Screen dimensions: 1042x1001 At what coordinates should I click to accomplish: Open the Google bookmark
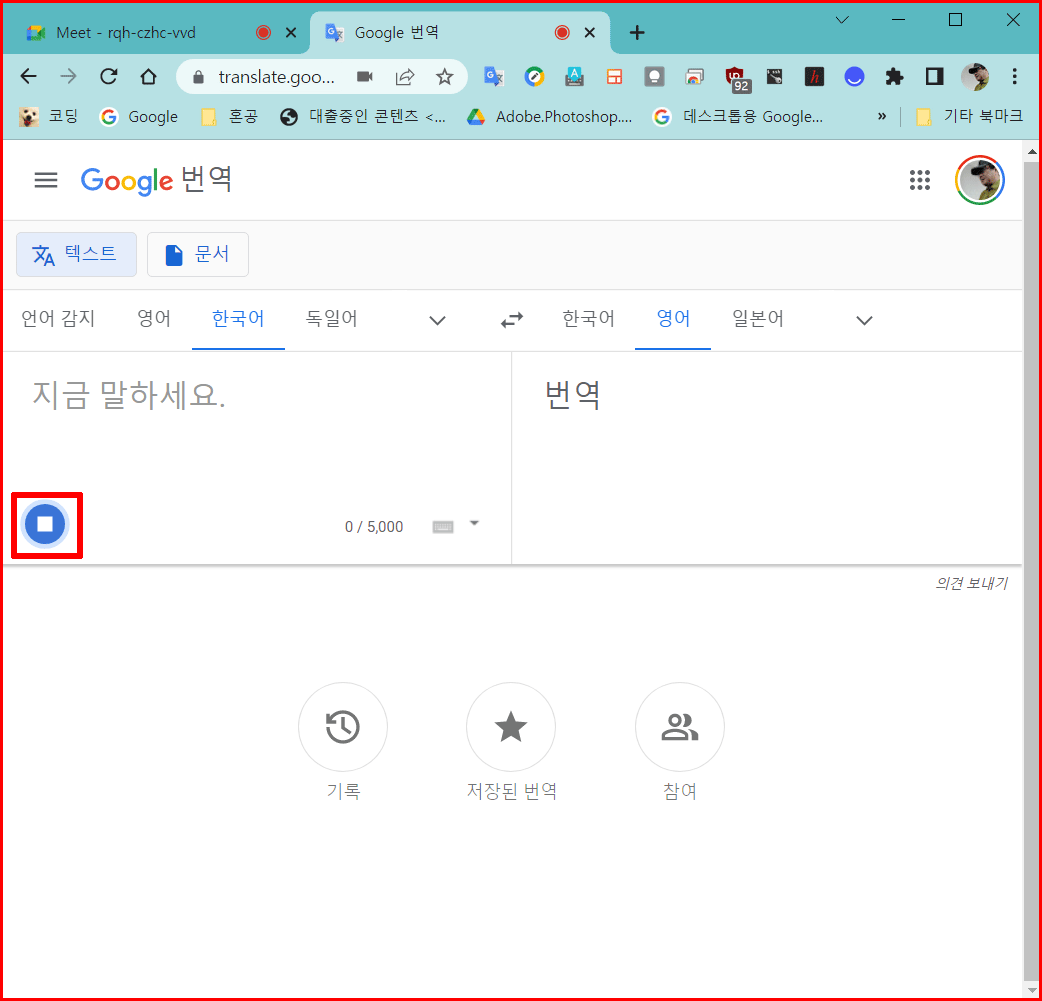[139, 117]
